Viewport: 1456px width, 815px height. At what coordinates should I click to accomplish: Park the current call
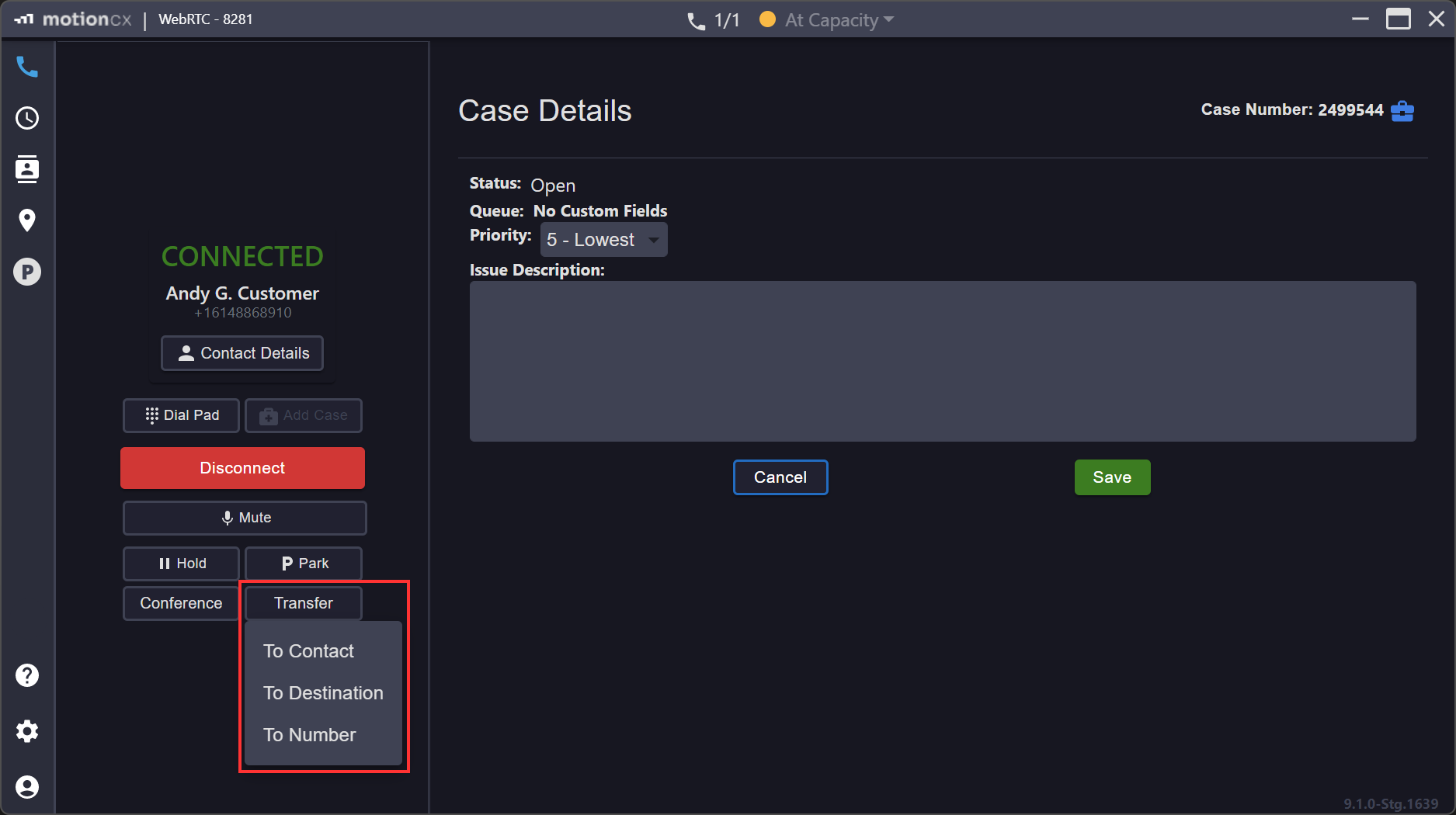point(304,564)
